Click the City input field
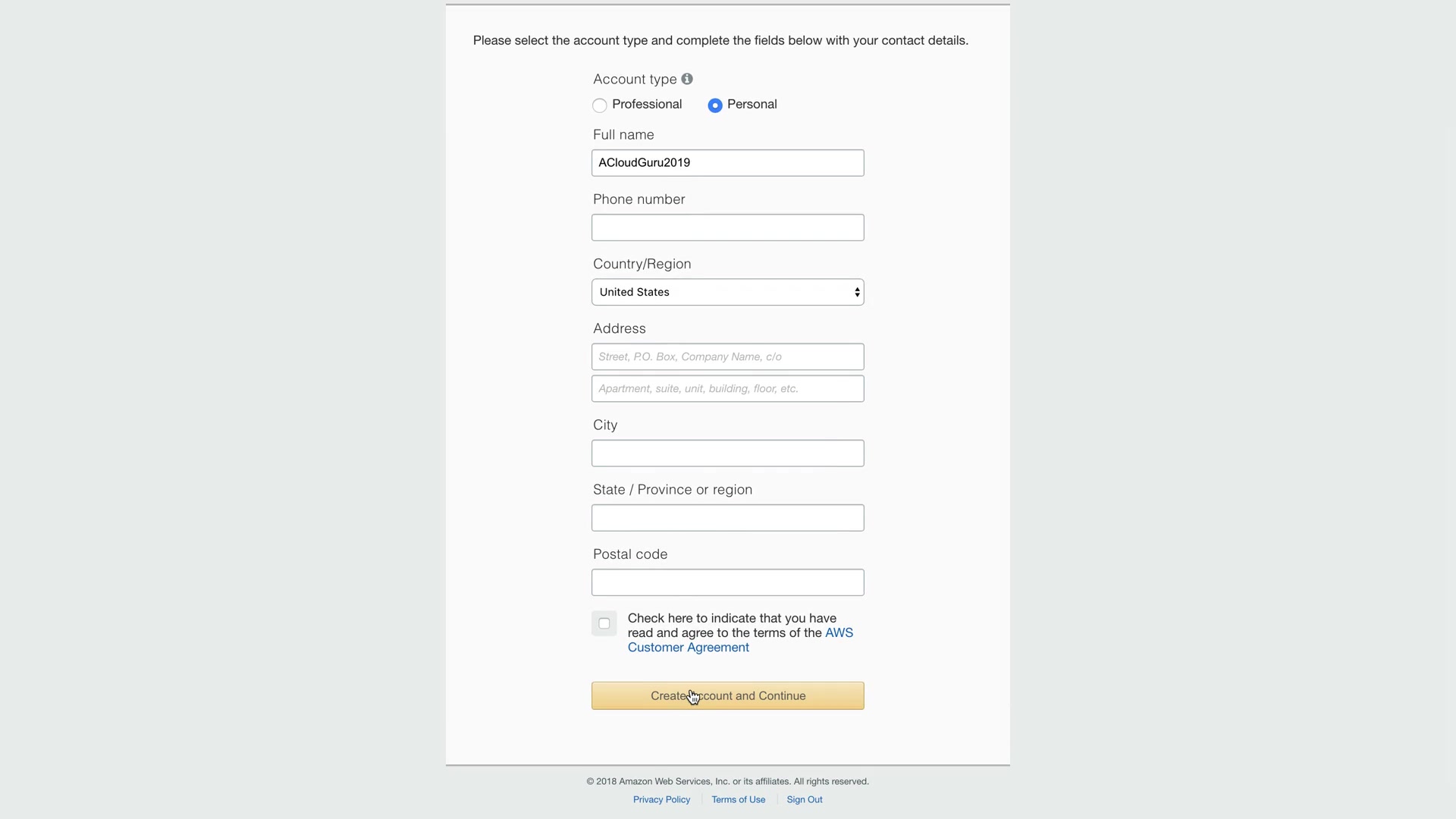The height and width of the screenshot is (819, 1456). (727, 453)
